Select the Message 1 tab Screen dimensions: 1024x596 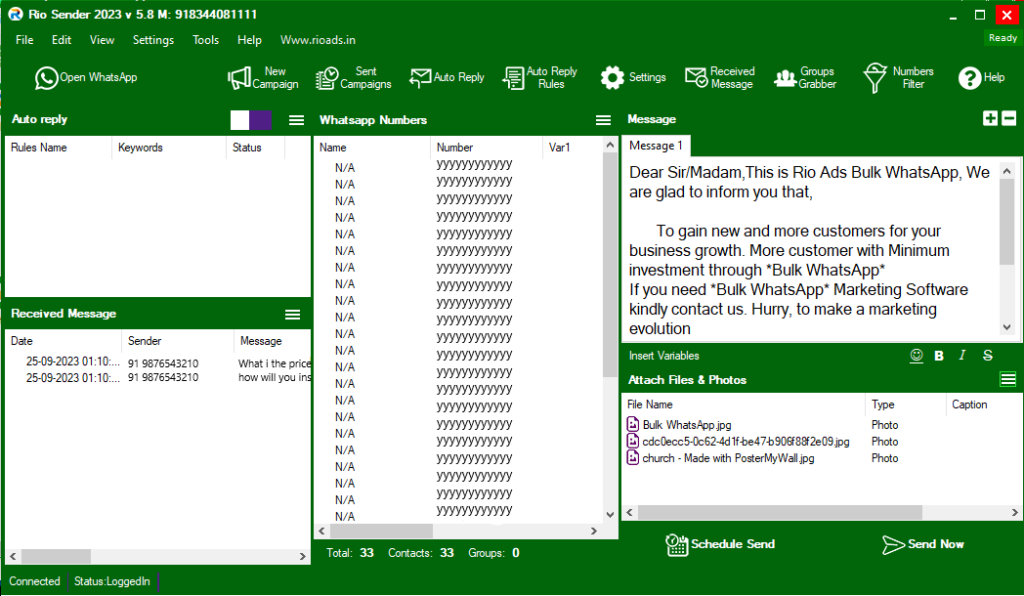[x=656, y=146]
